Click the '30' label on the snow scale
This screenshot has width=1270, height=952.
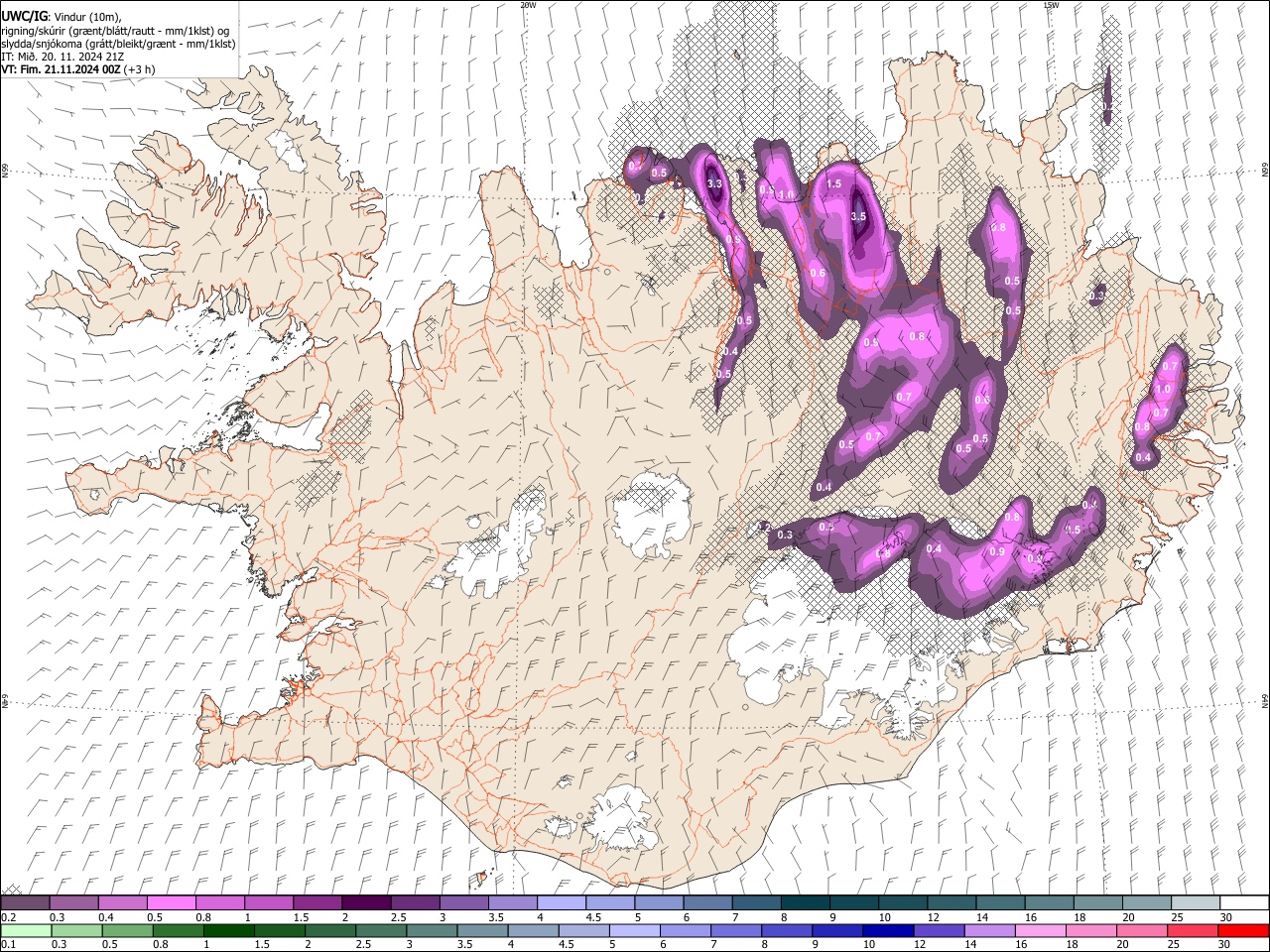click(x=1225, y=917)
